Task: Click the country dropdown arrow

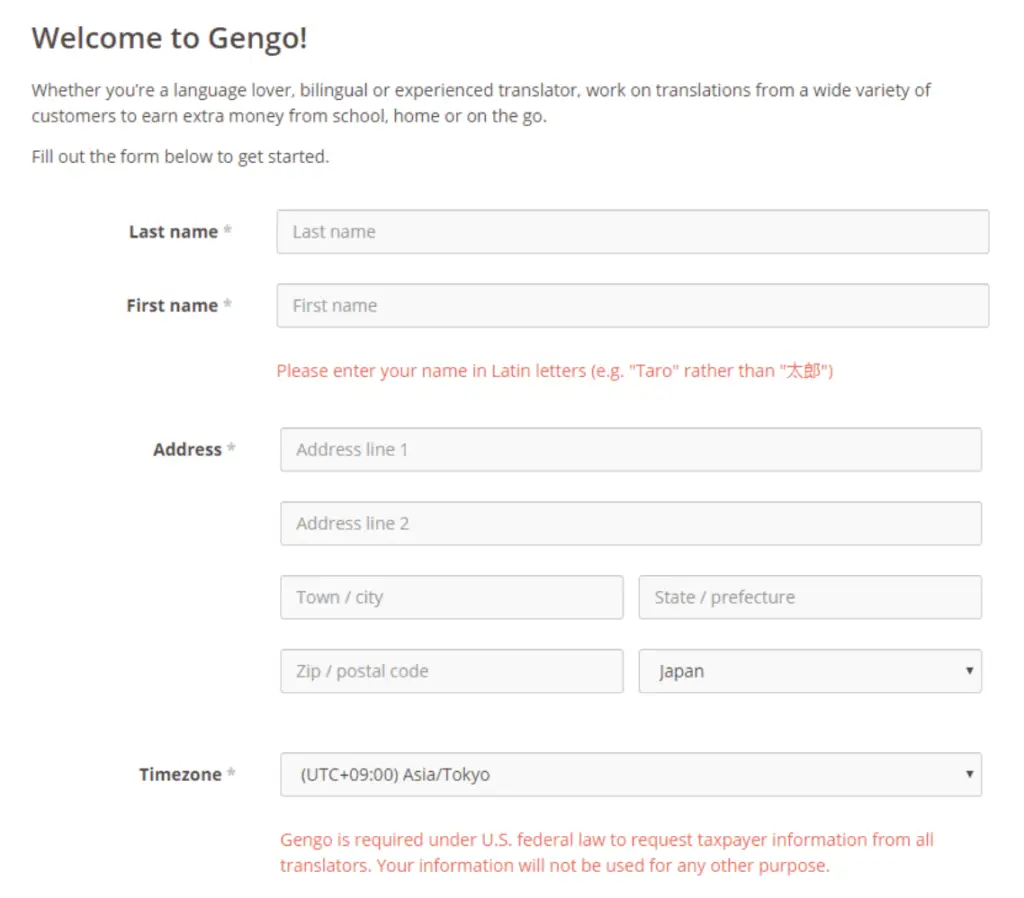Action: click(x=969, y=671)
